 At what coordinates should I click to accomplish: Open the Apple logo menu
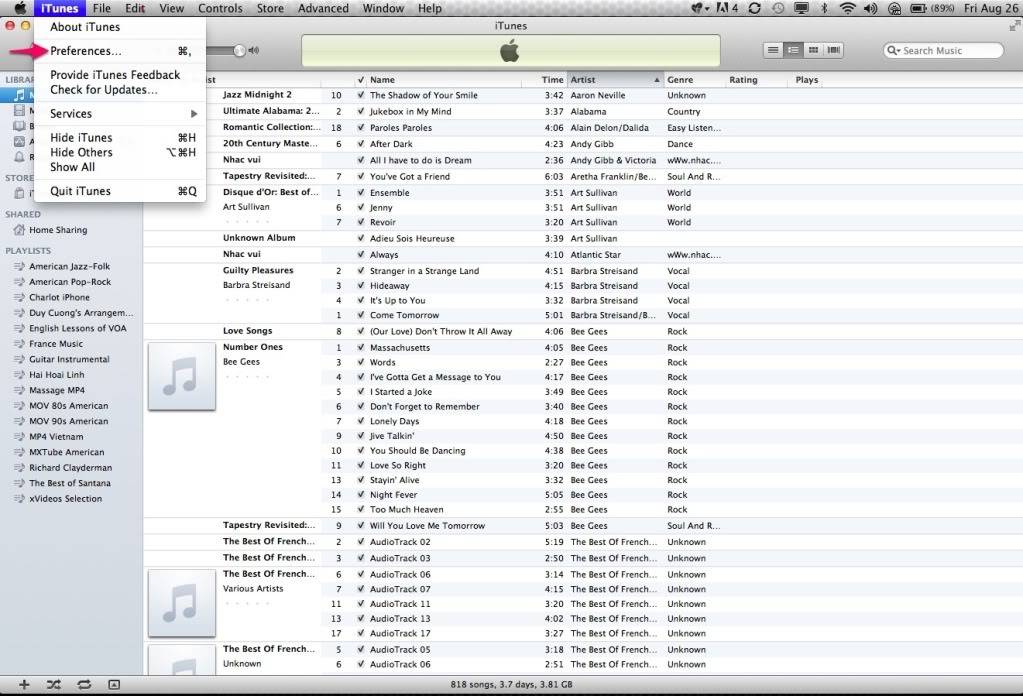click(20, 8)
